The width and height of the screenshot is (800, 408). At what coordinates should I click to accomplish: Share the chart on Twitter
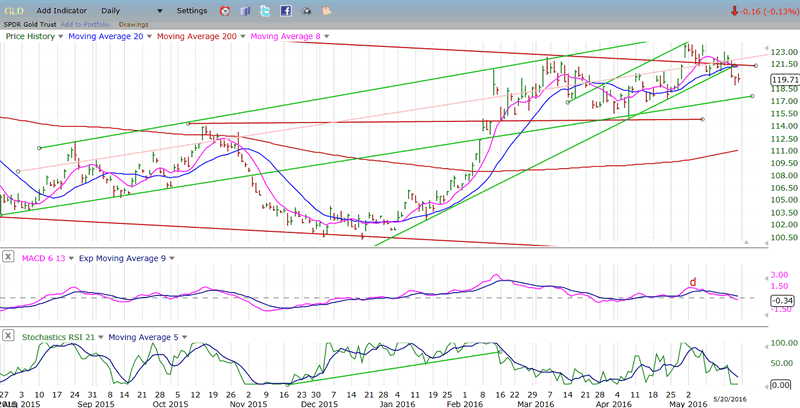pos(265,11)
